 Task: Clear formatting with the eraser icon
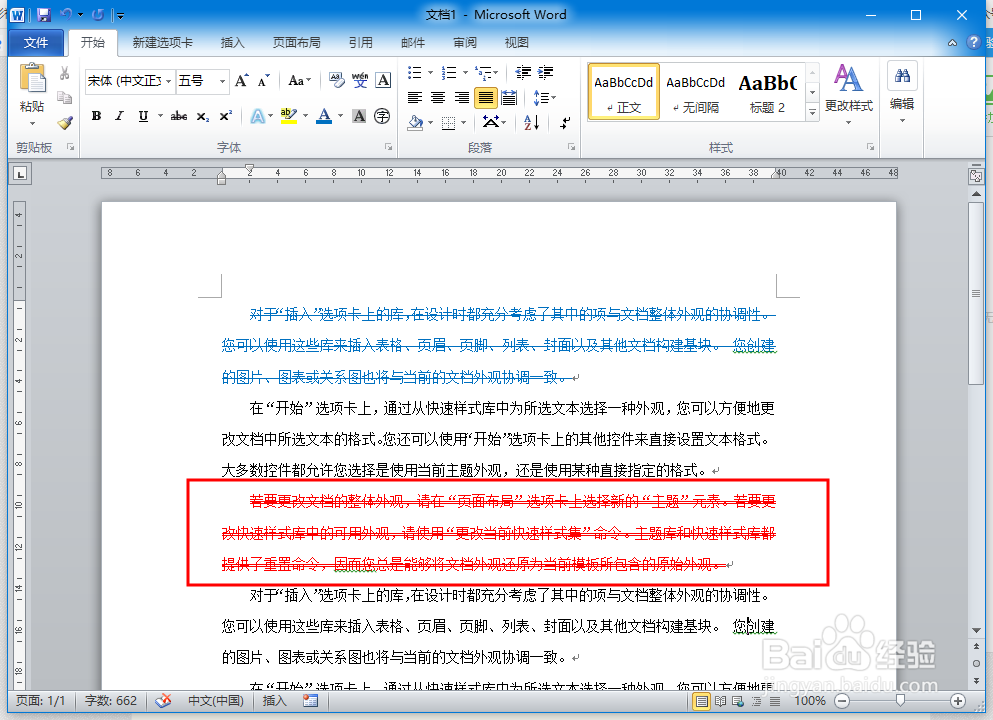pos(336,77)
